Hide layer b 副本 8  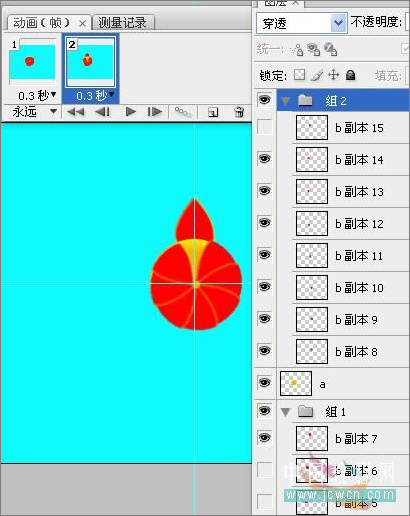[x=265, y=351]
